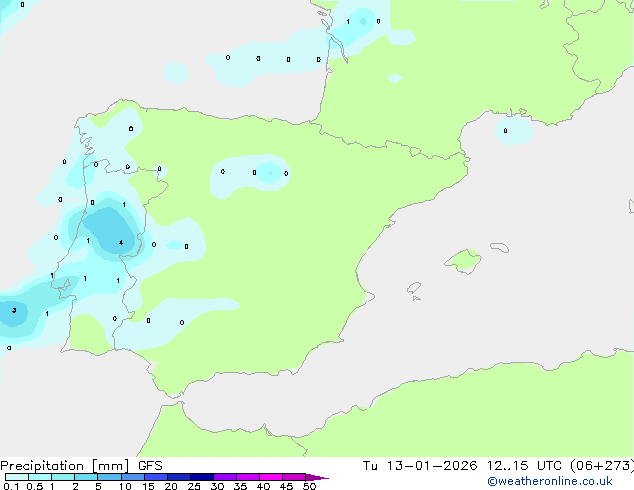Click the legend label '10'
The image size is (634, 490).
[125, 486]
